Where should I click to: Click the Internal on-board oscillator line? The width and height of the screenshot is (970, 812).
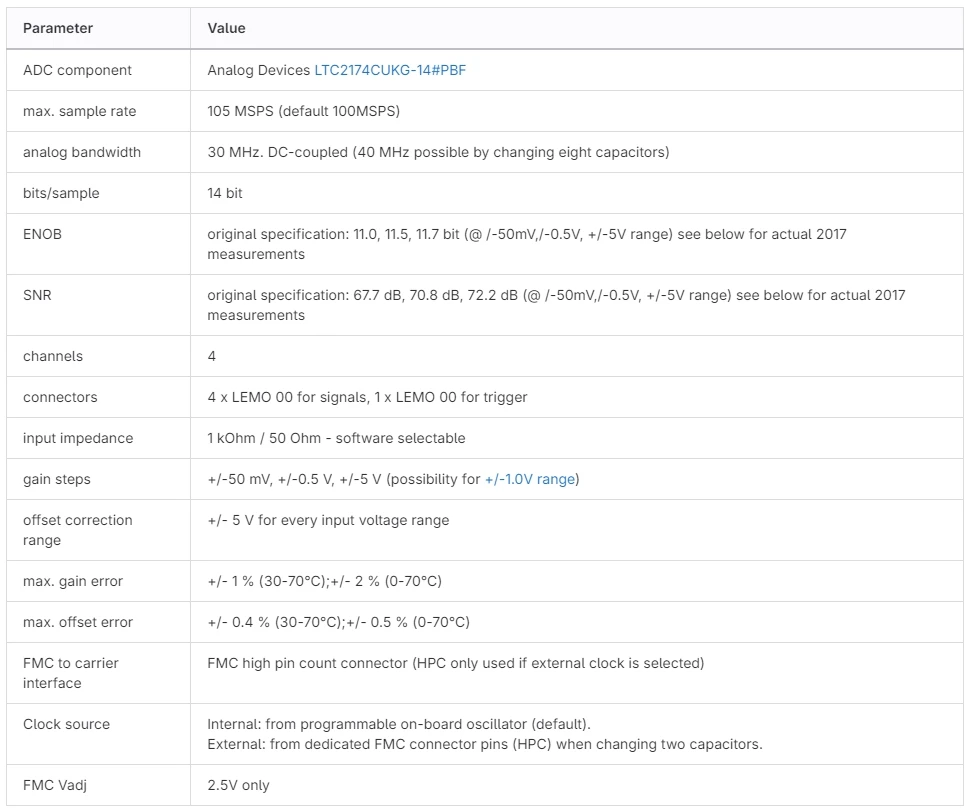[399, 724]
